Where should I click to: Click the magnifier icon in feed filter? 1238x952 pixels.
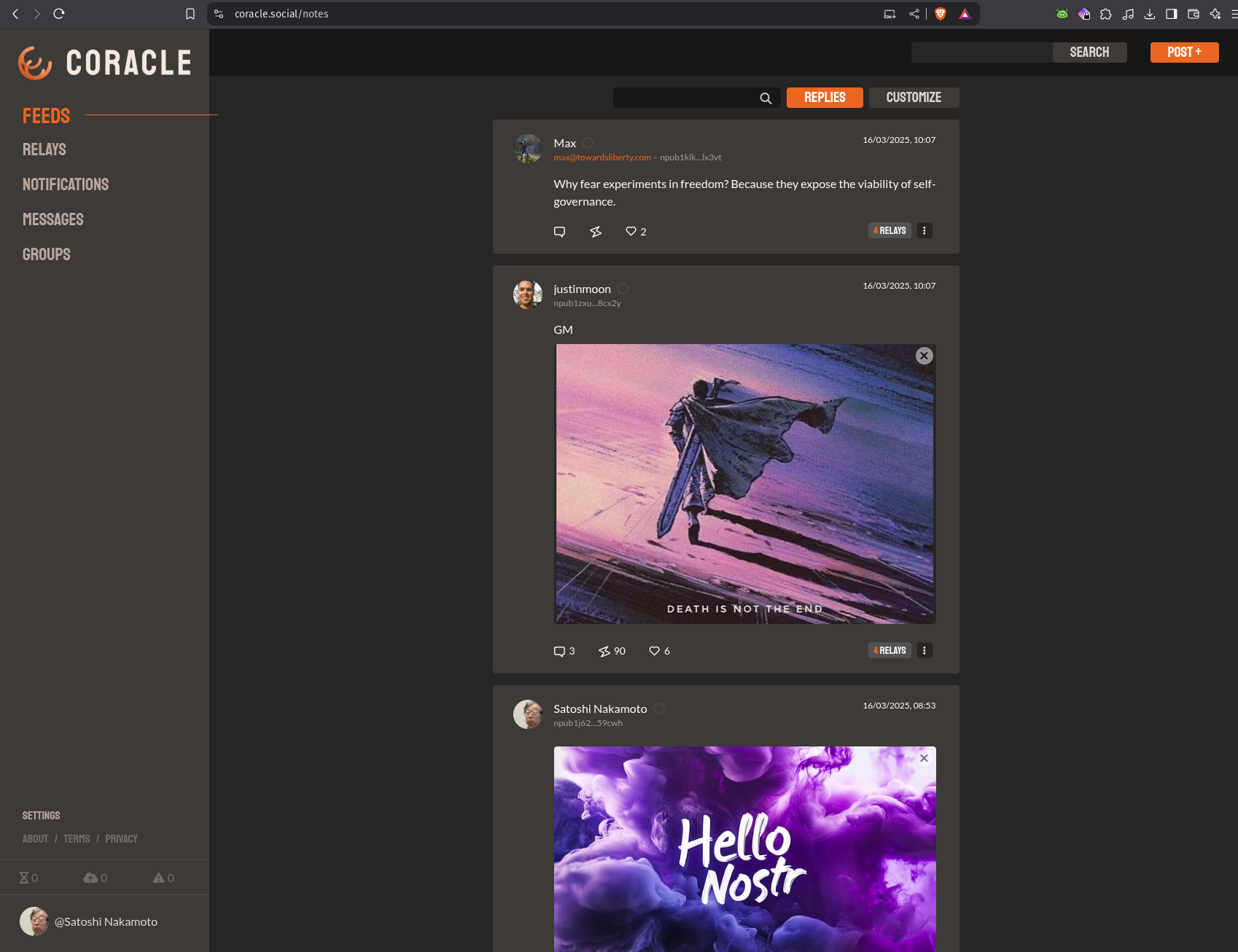click(x=766, y=98)
